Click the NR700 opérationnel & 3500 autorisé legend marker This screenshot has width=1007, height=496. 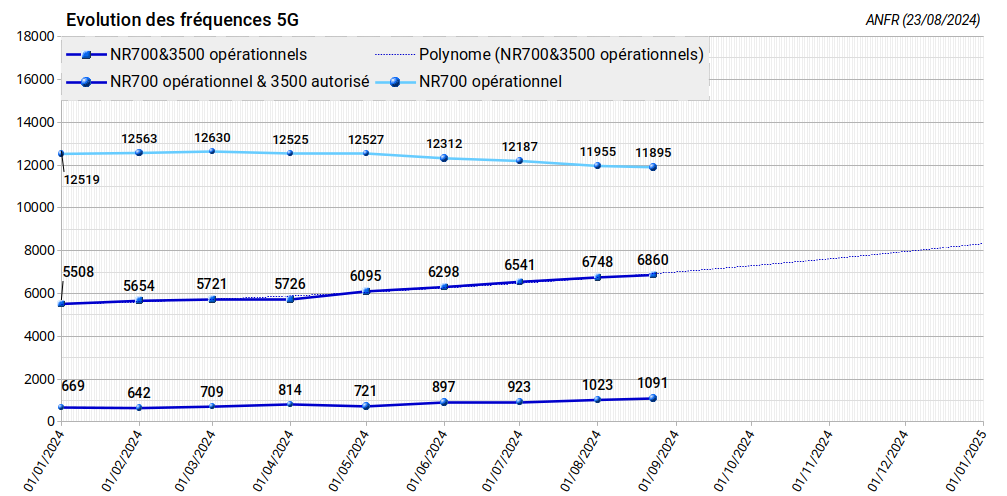87,82
